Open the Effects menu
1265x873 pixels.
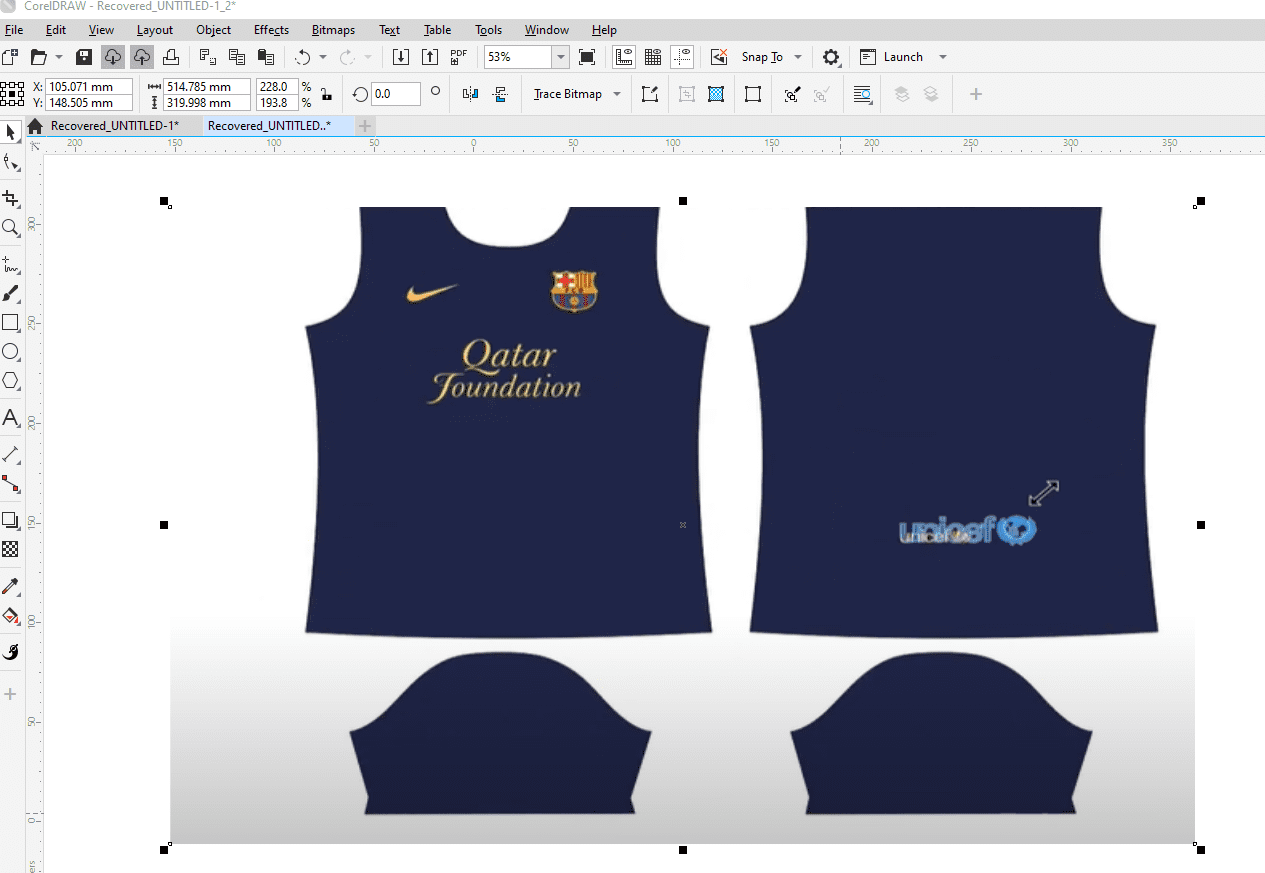271,30
